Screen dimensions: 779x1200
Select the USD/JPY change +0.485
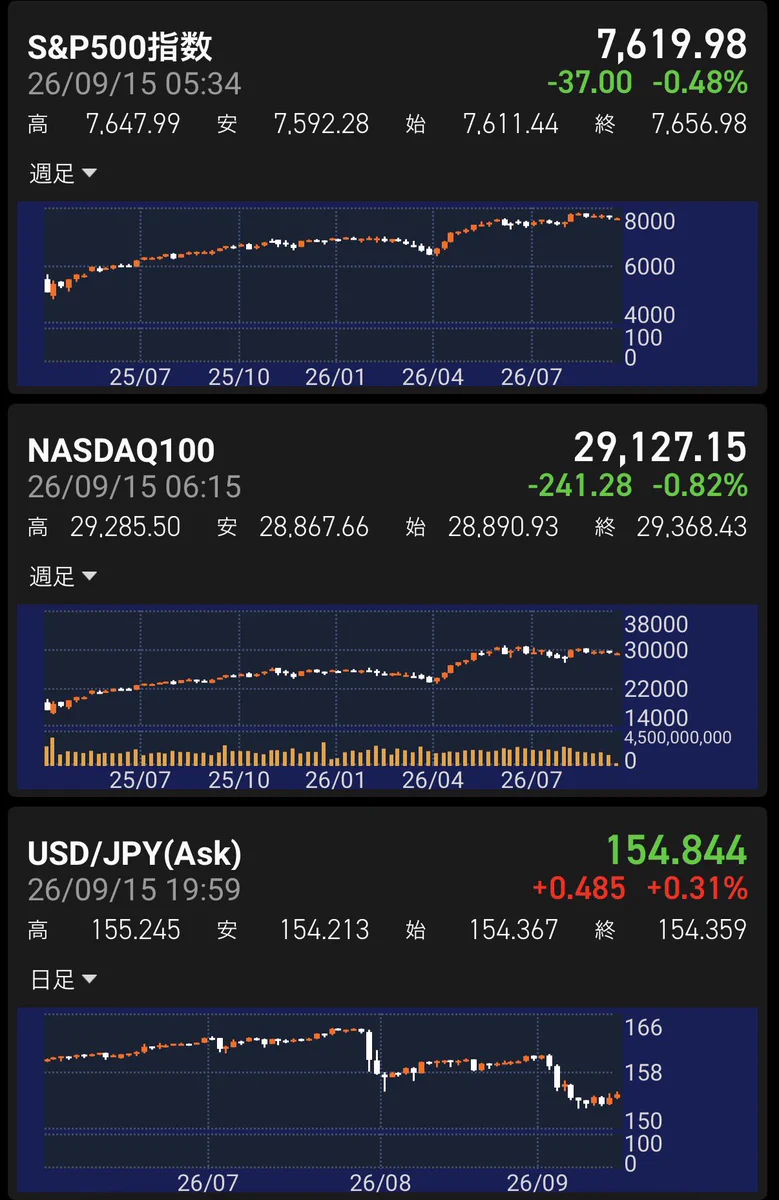point(580,888)
